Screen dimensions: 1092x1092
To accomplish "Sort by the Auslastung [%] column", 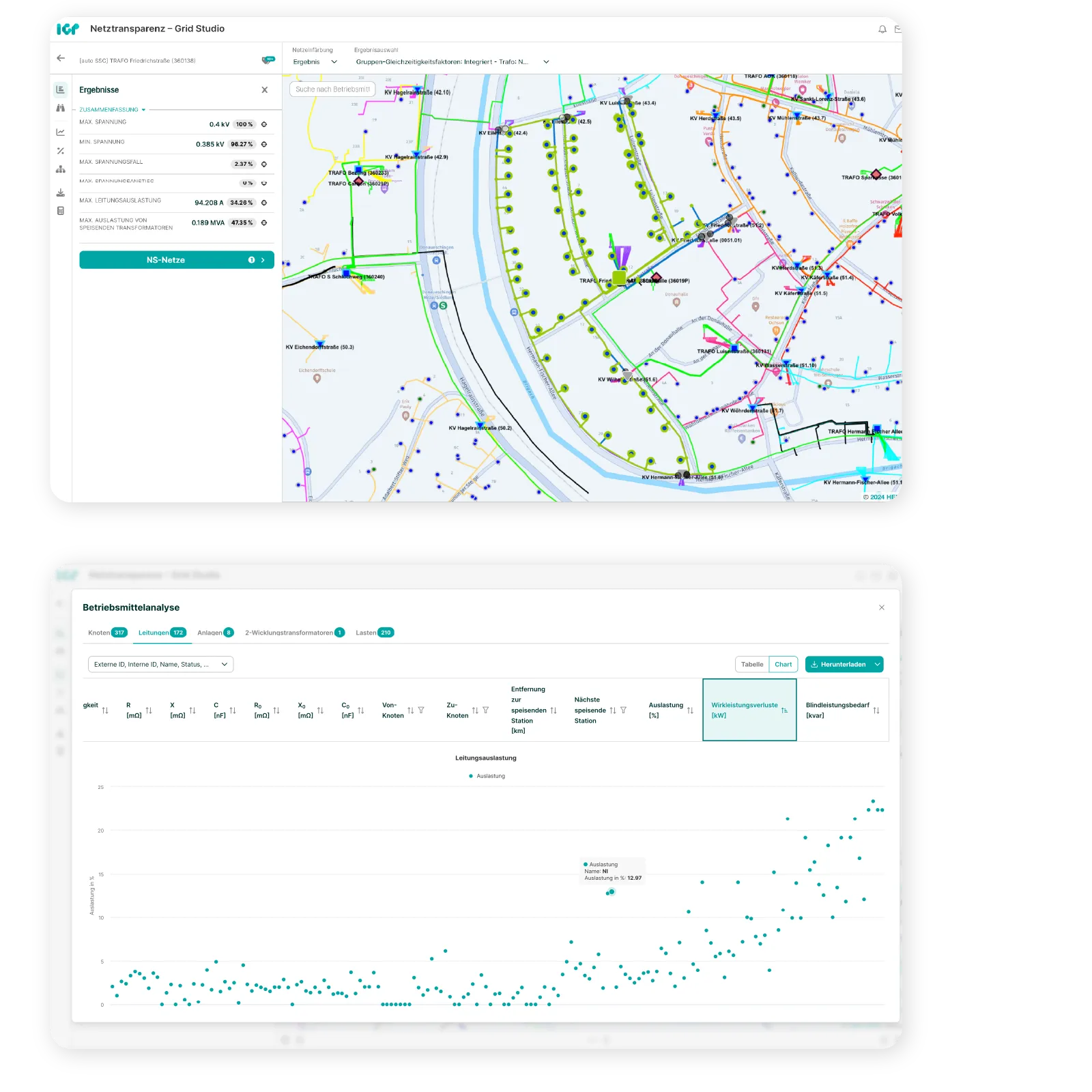I will 690,710.
